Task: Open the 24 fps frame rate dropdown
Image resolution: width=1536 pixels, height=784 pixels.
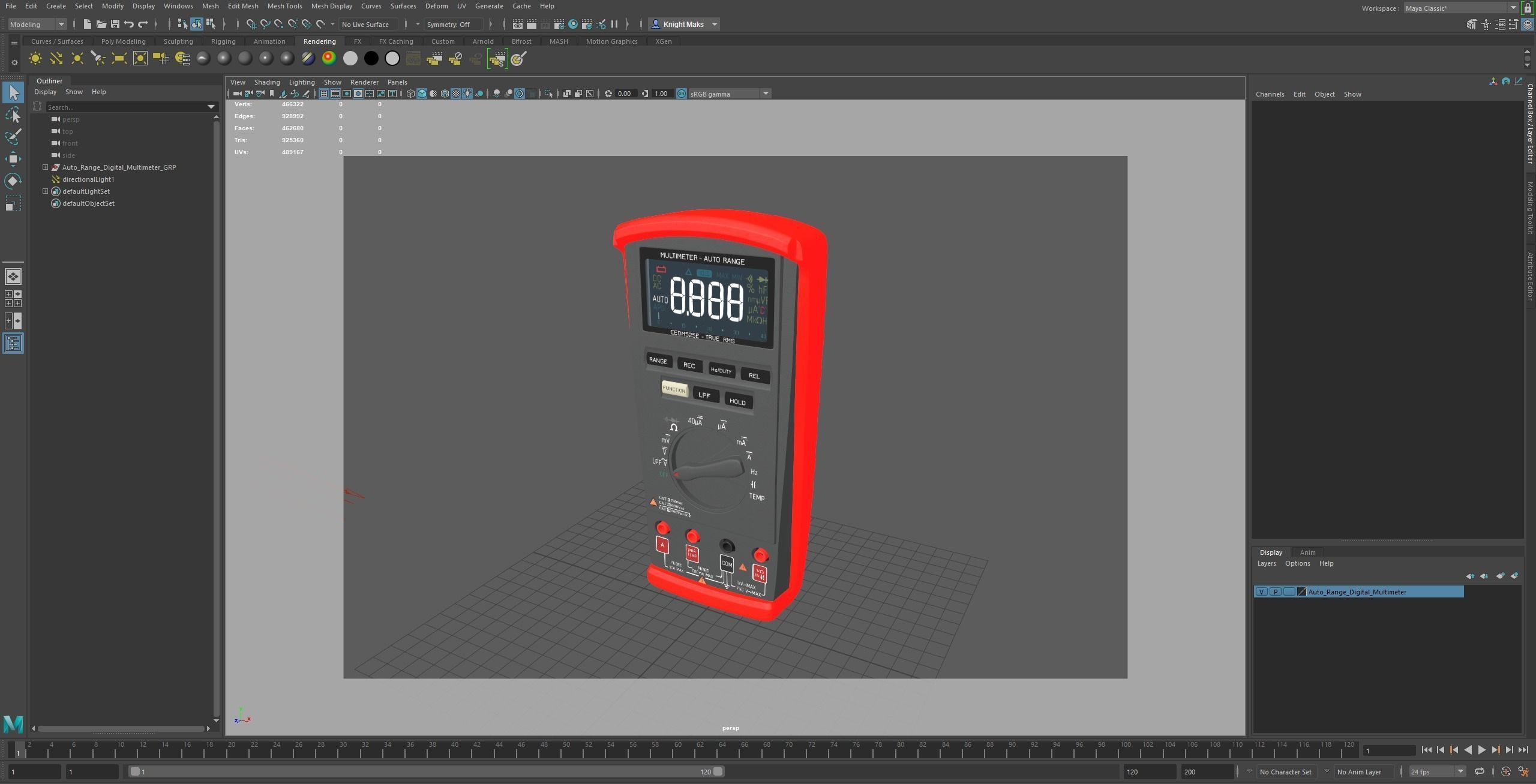Action: (x=1436, y=772)
